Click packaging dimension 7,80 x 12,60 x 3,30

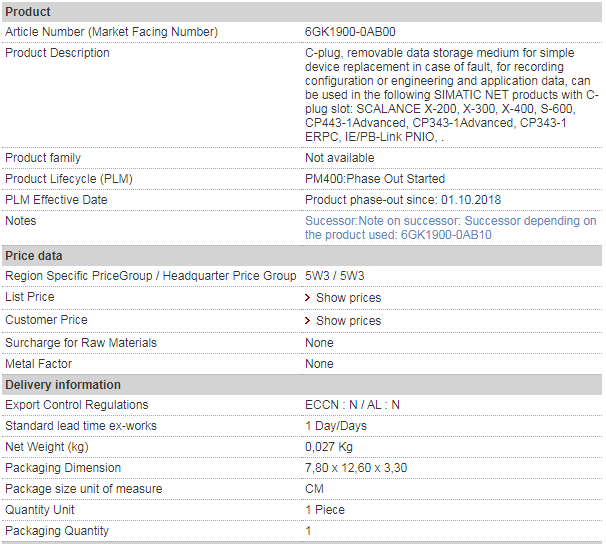click(x=356, y=468)
